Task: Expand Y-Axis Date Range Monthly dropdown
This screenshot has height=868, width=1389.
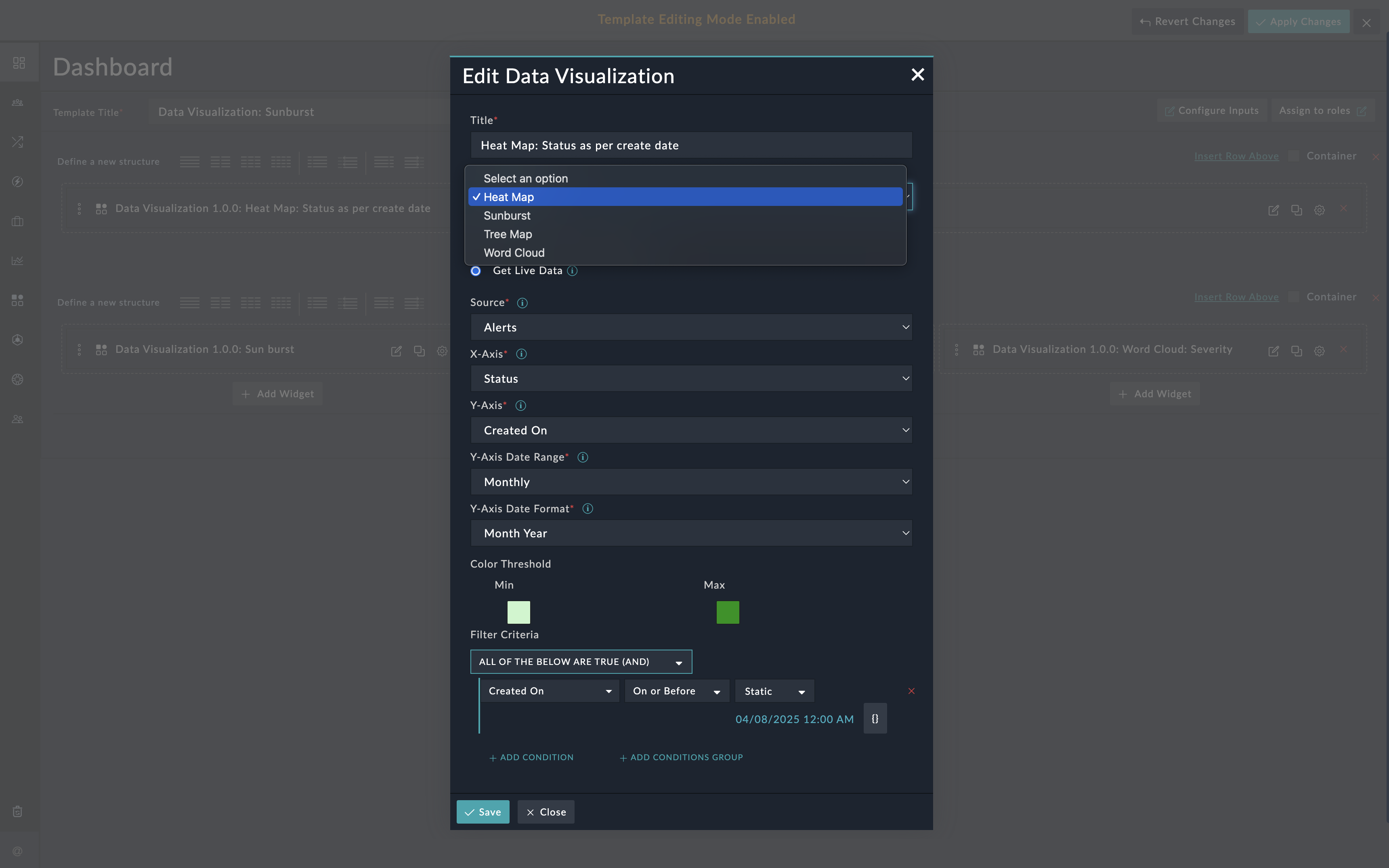Action: click(690, 482)
